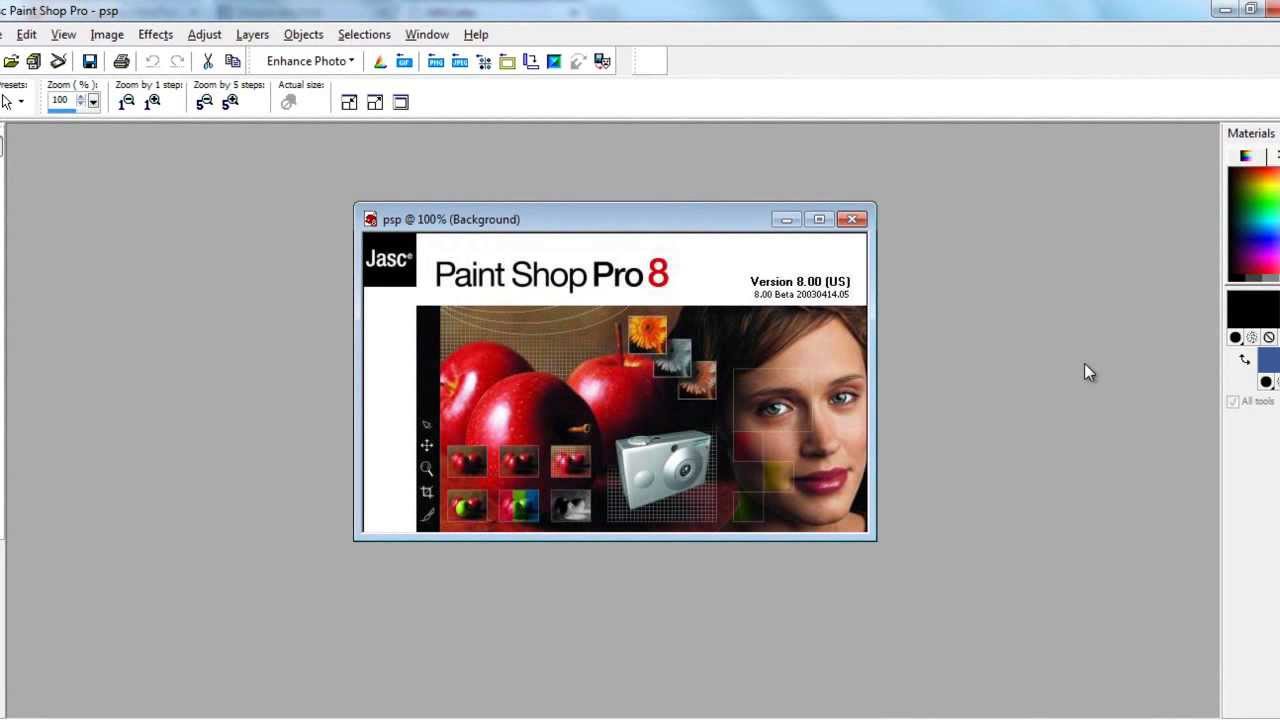This screenshot has height=720, width=1280.
Task: Zoom in by 5 steps
Action: [230, 102]
